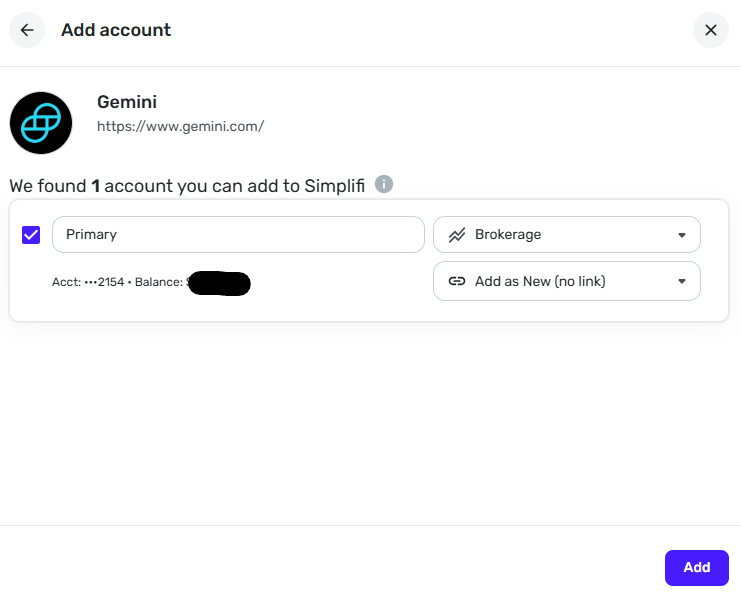
Task: Expand the Add as New dropdown arrow
Action: pyautogui.click(x=682, y=281)
